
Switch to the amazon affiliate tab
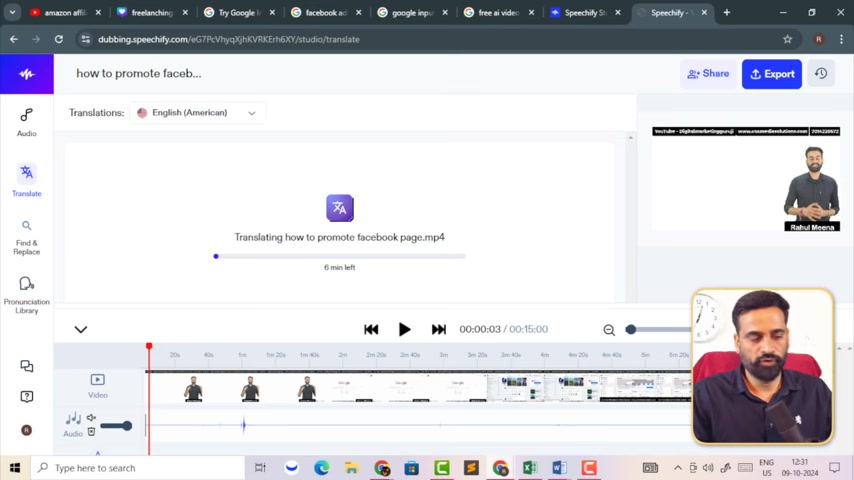[65, 13]
